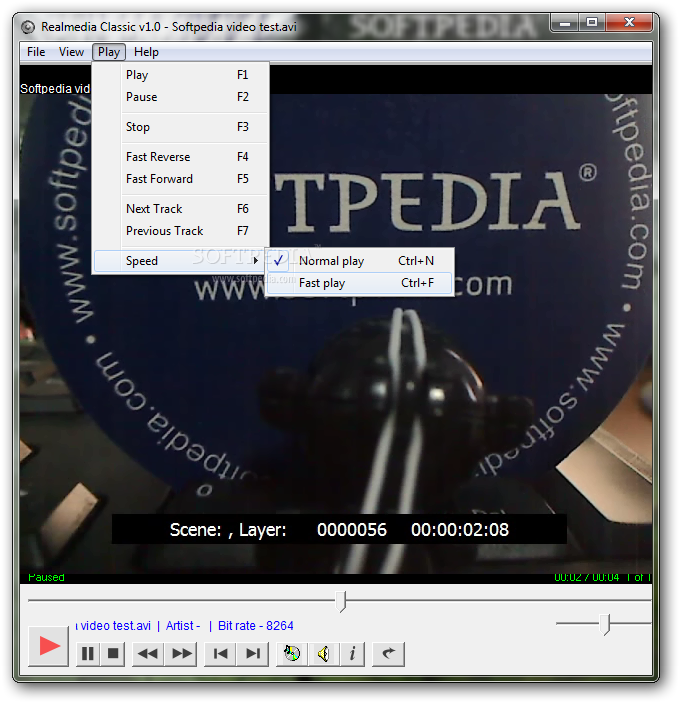The height and width of the screenshot is (703, 680).
Task: Open the View menu
Action: click(x=71, y=52)
